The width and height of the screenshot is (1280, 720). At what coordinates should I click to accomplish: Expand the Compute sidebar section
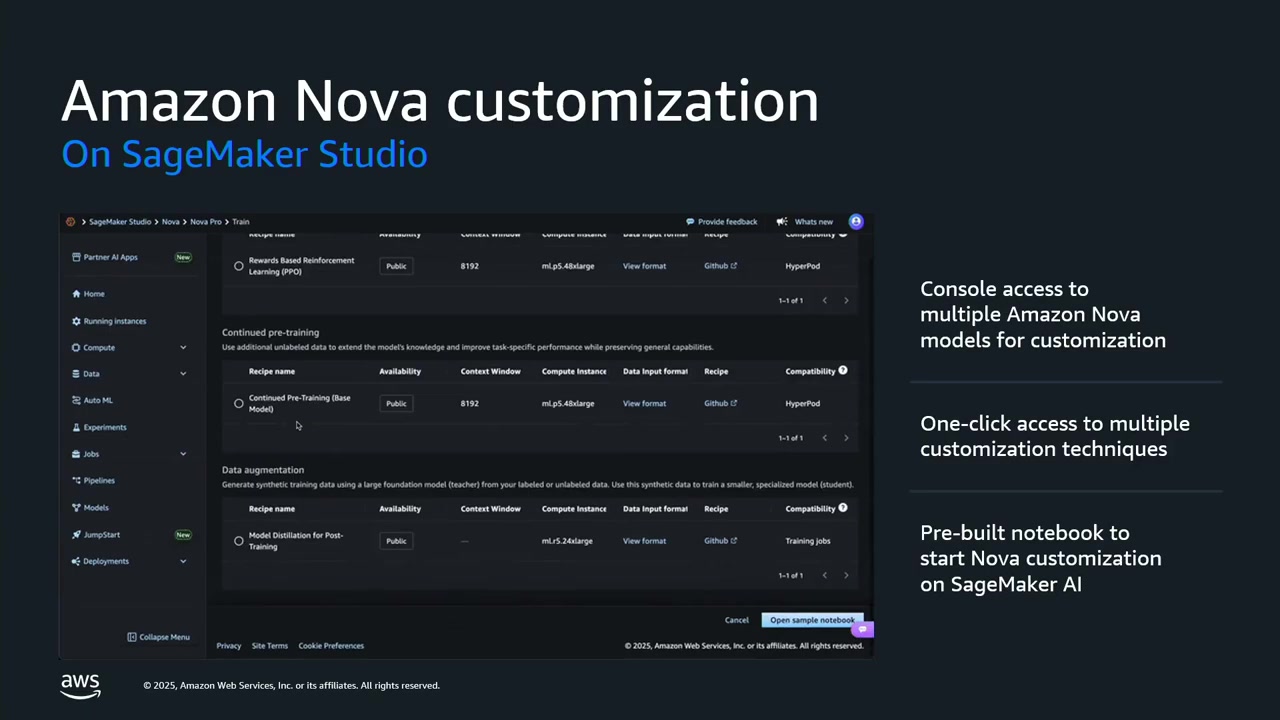pos(183,347)
